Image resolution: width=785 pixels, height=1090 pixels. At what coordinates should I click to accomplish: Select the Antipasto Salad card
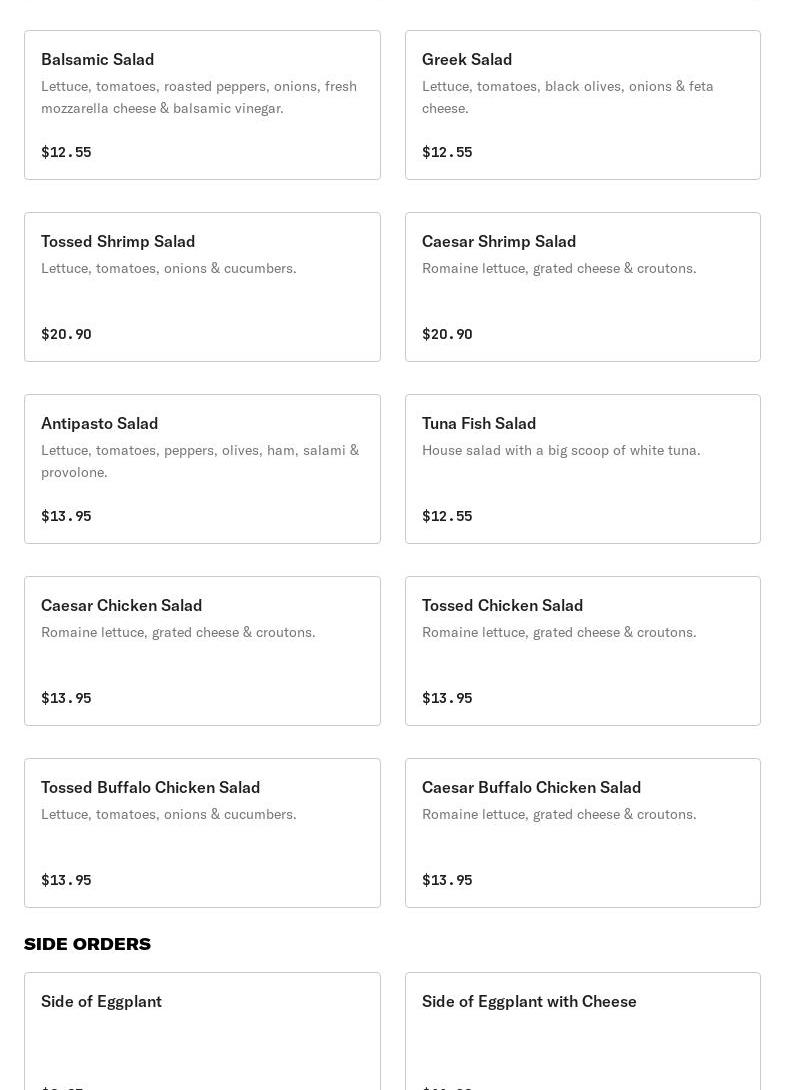(202, 469)
